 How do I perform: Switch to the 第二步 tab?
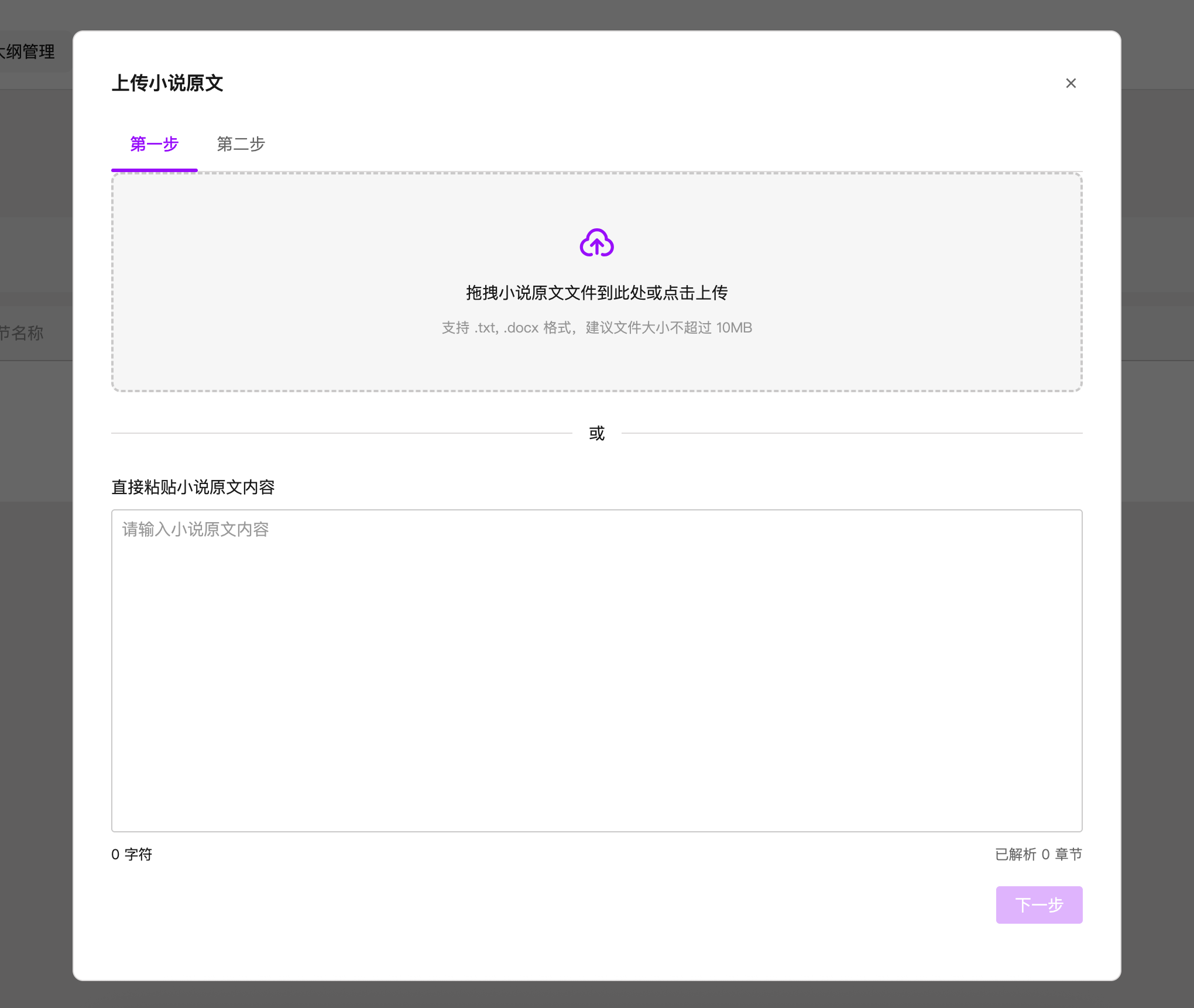(x=241, y=144)
